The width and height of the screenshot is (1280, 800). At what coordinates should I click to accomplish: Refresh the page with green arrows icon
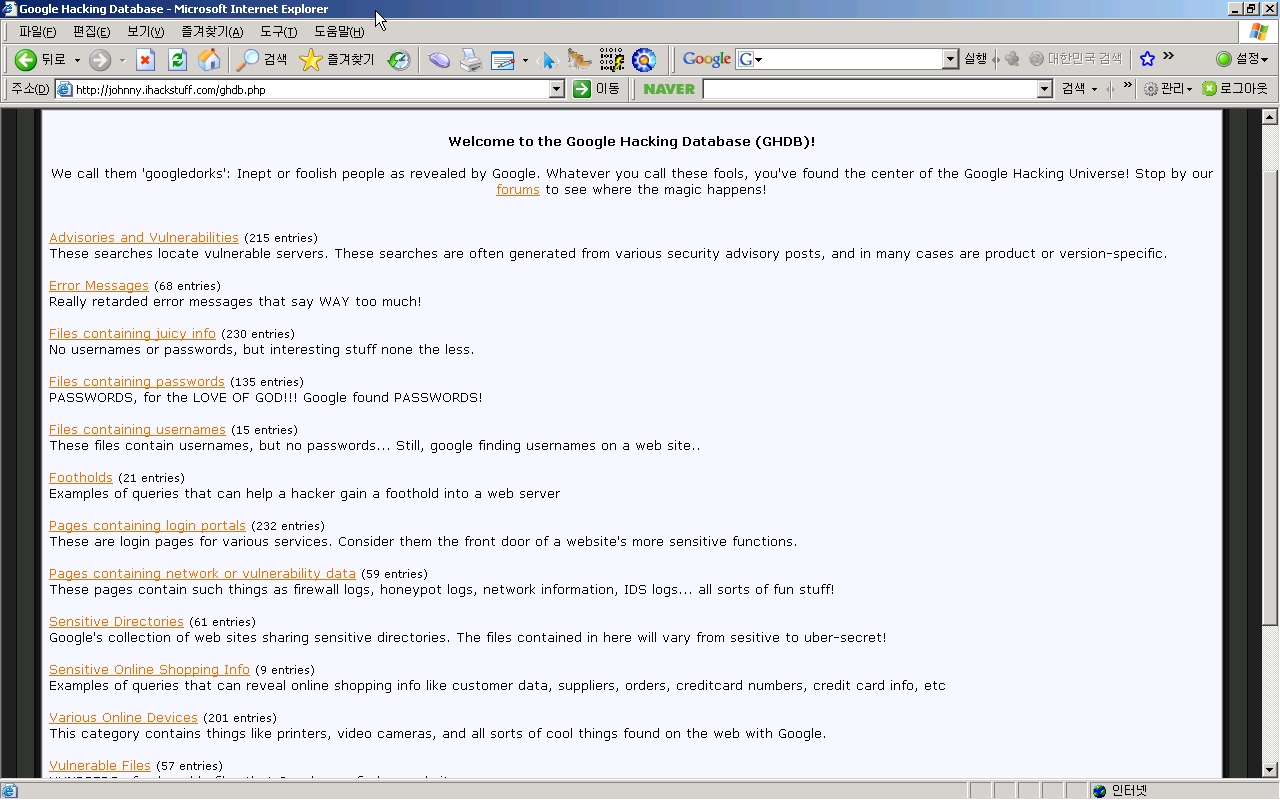tap(177, 60)
